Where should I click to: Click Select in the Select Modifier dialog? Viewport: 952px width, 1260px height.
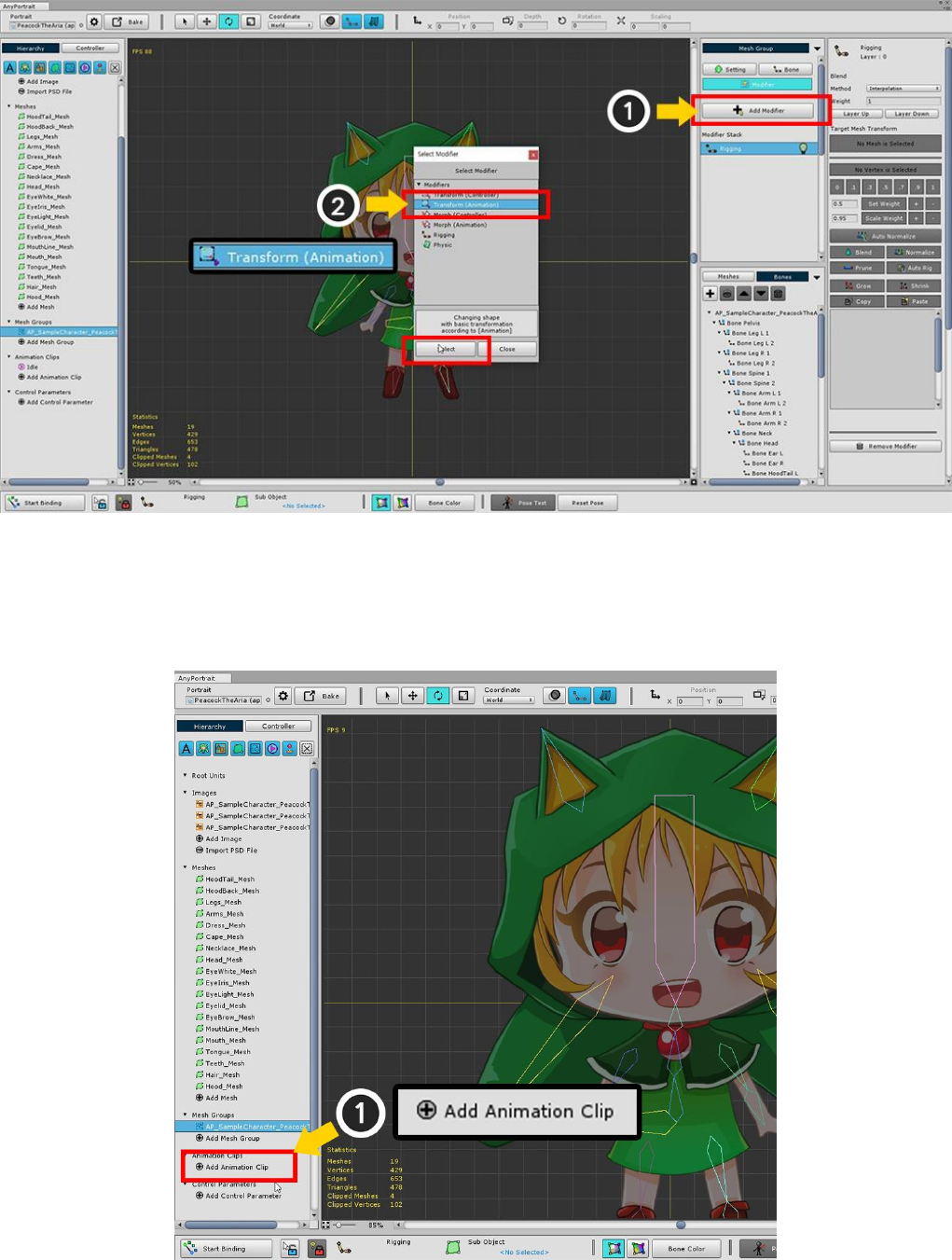tap(446, 349)
